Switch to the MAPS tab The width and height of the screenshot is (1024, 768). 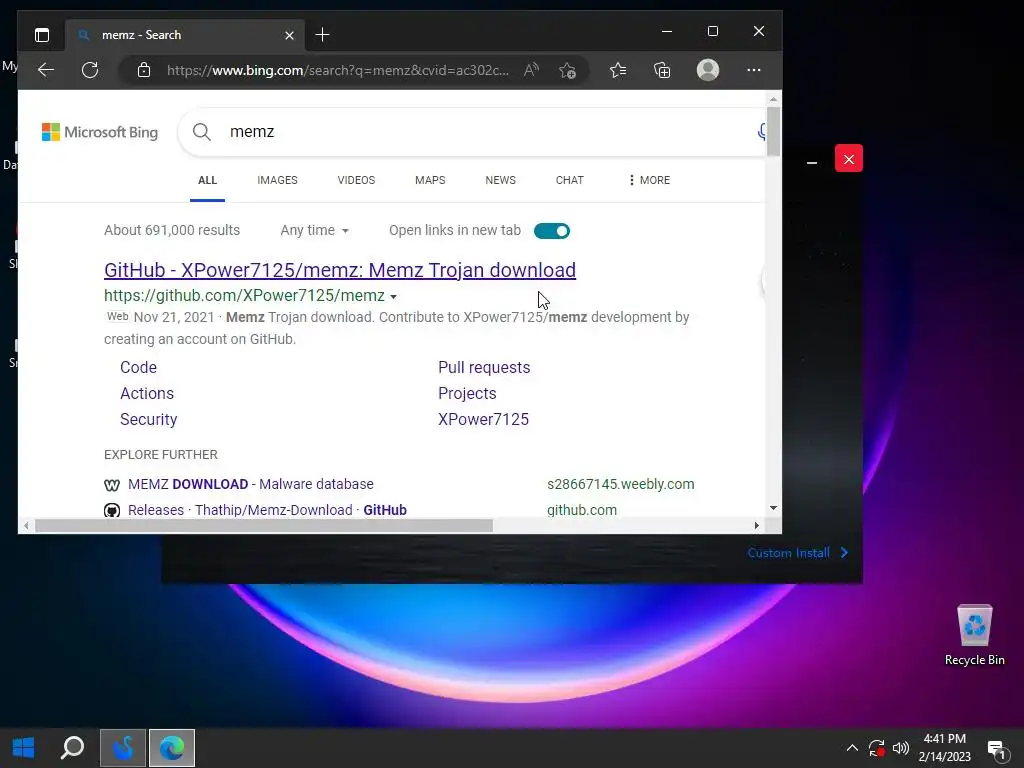(430, 180)
